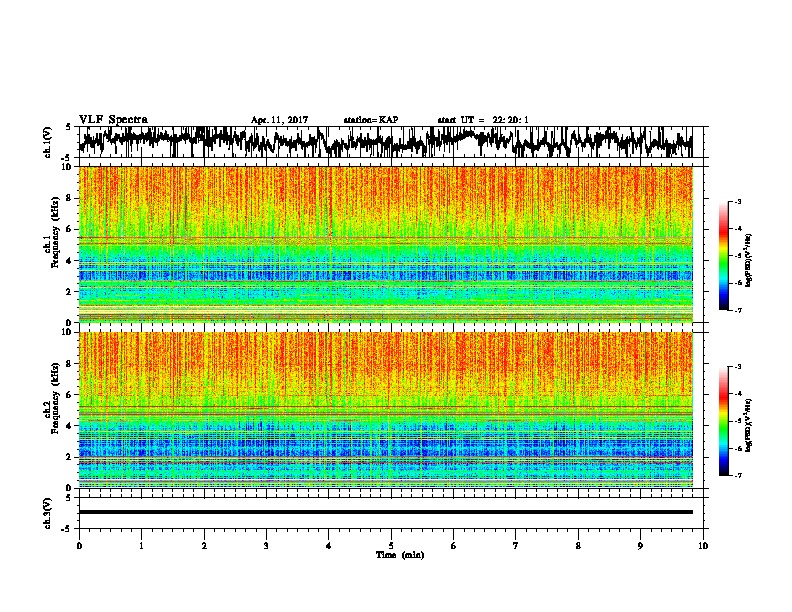This screenshot has width=792, height=612.
Task: Click the flat black ch.3(V) trace line
Action: tap(386, 512)
